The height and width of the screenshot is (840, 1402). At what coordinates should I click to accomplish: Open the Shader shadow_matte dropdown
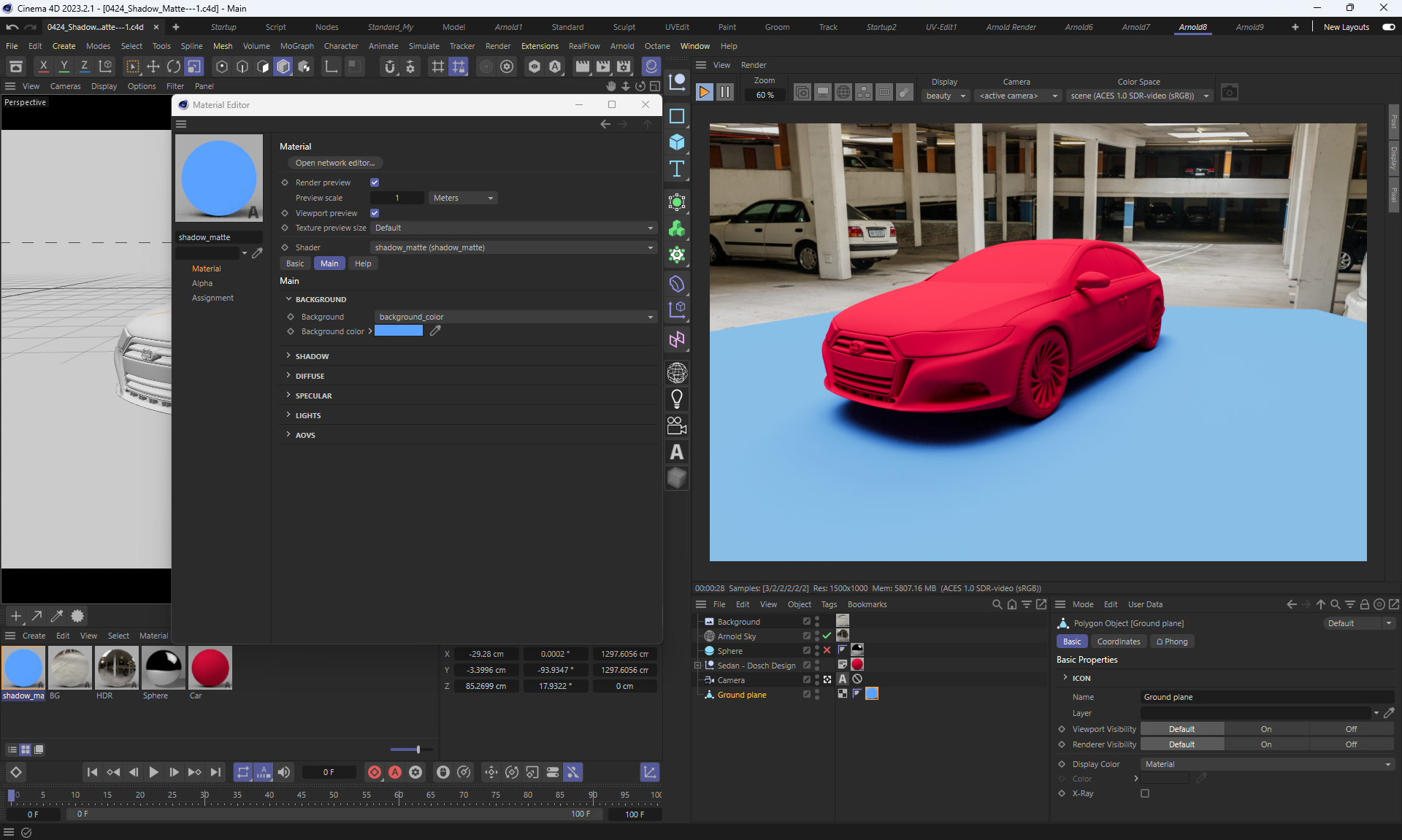(513, 247)
